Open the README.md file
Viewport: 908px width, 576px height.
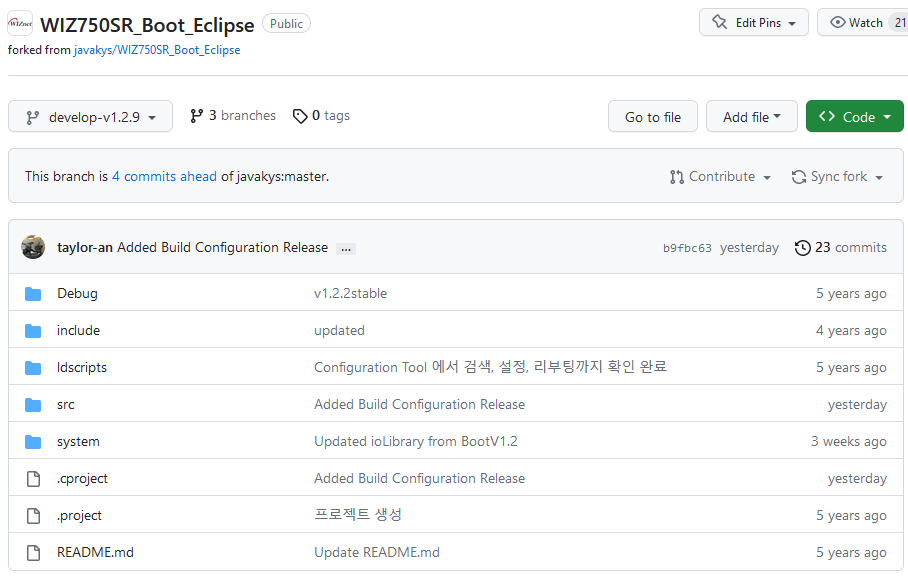(95, 553)
